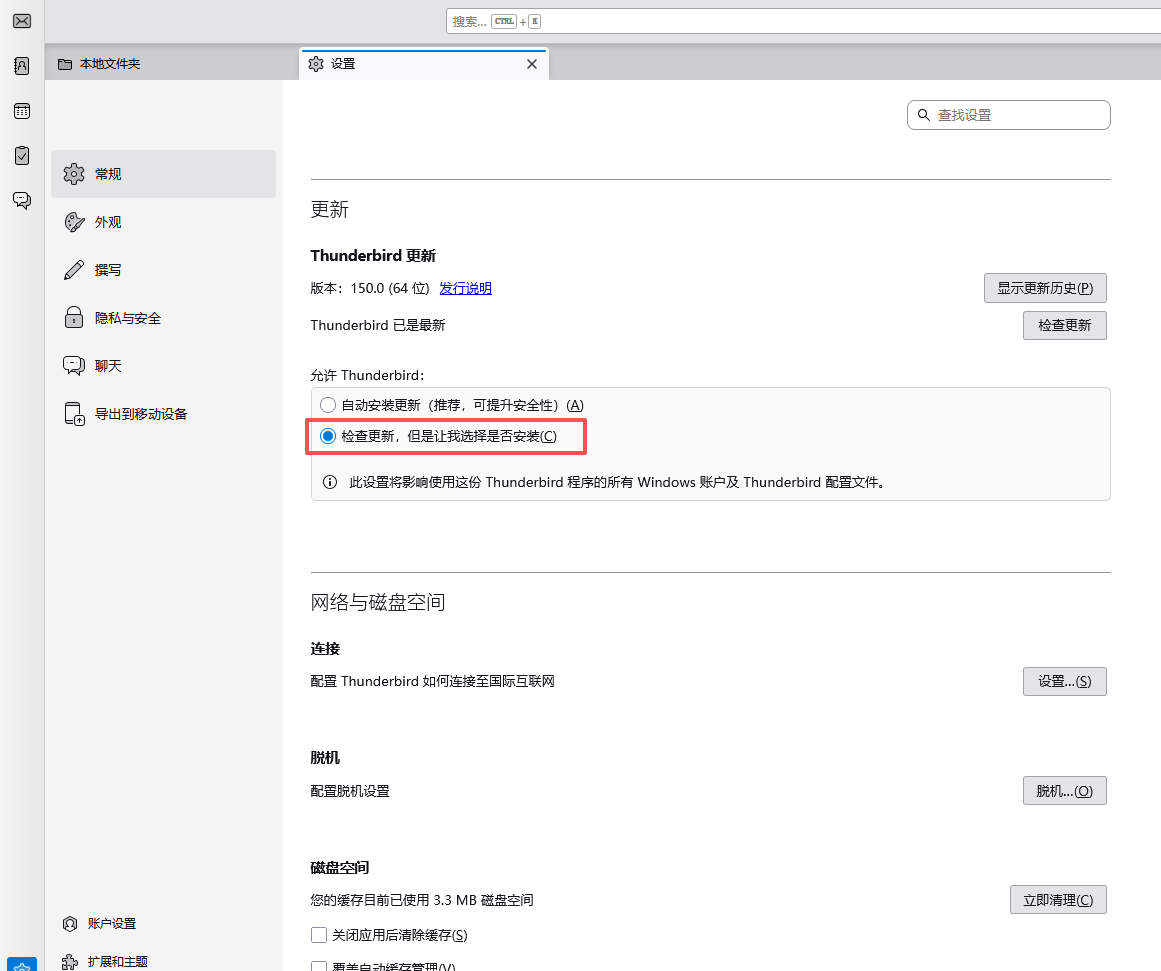
Task: Close the 设置 tab
Action: 532,64
